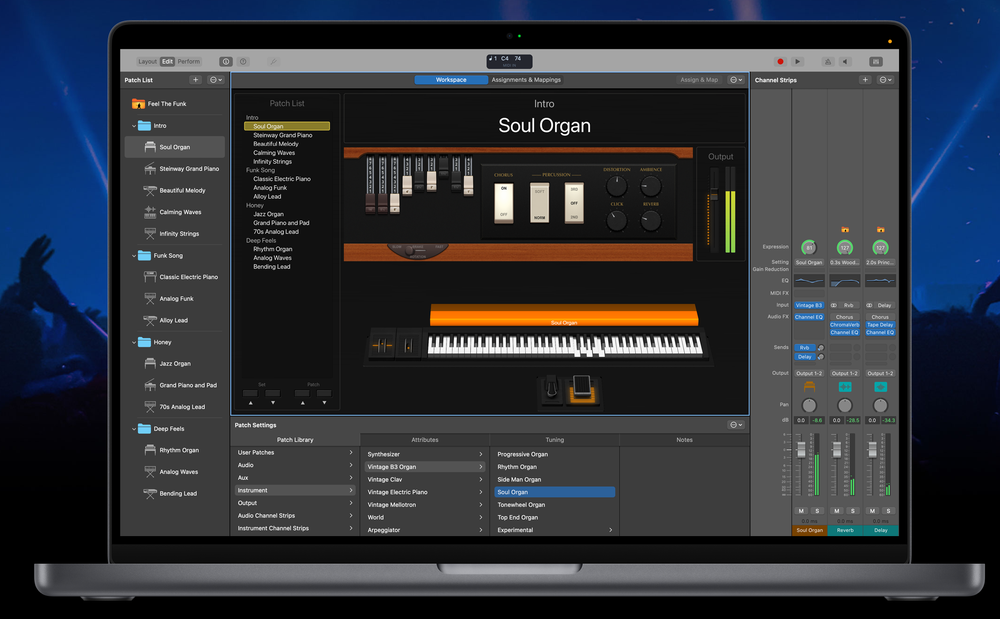Mute the Reverb channel strip
Screen dimensions: 1000x619
click(x=837, y=511)
